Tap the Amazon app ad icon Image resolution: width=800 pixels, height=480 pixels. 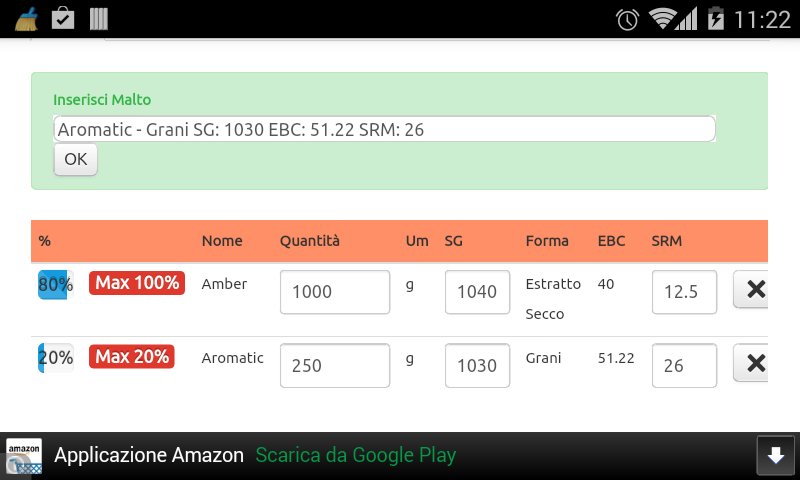coord(24,456)
